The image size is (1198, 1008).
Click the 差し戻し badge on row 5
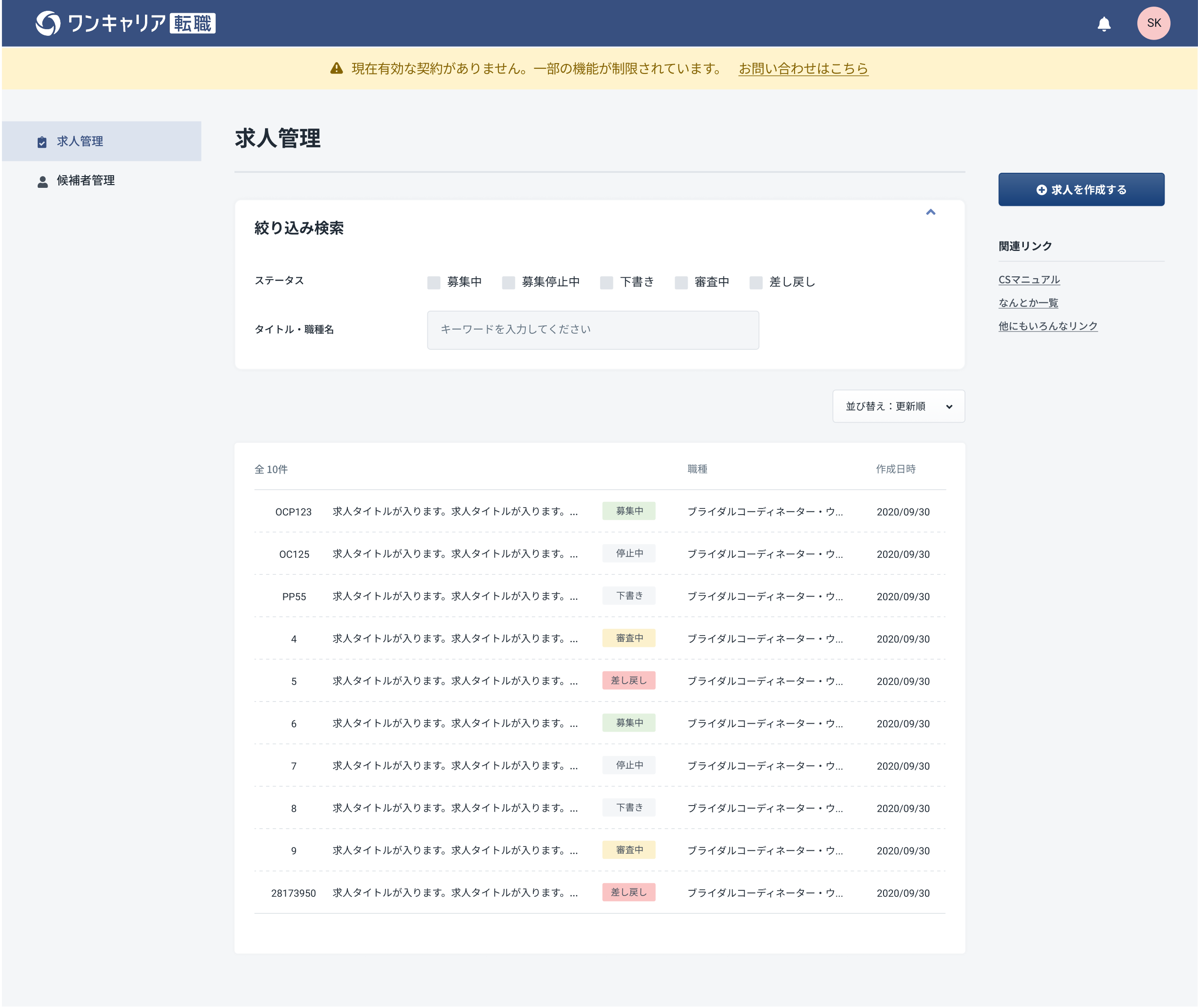click(x=628, y=680)
